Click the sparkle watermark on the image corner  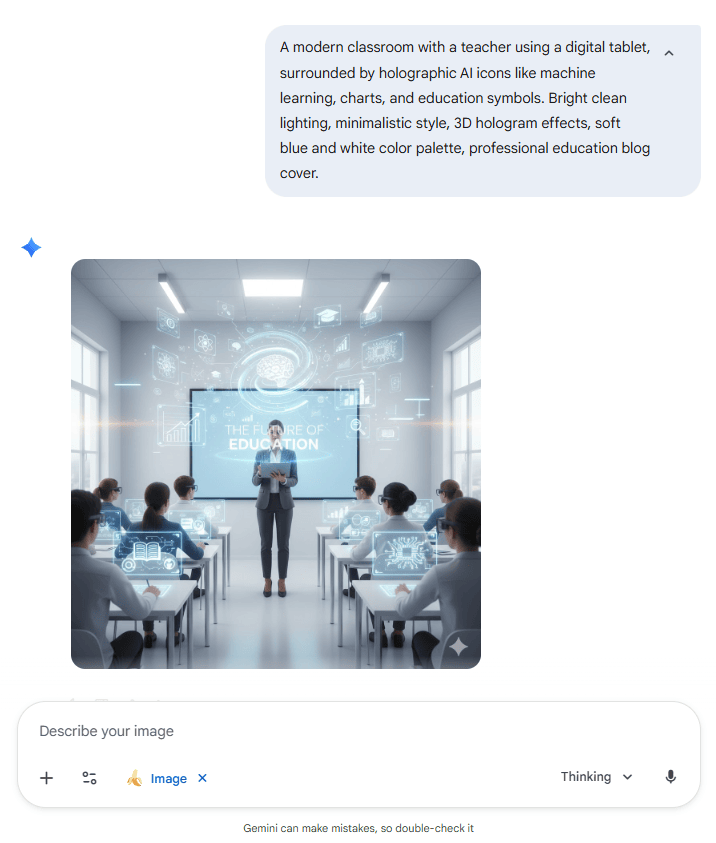(x=459, y=646)
